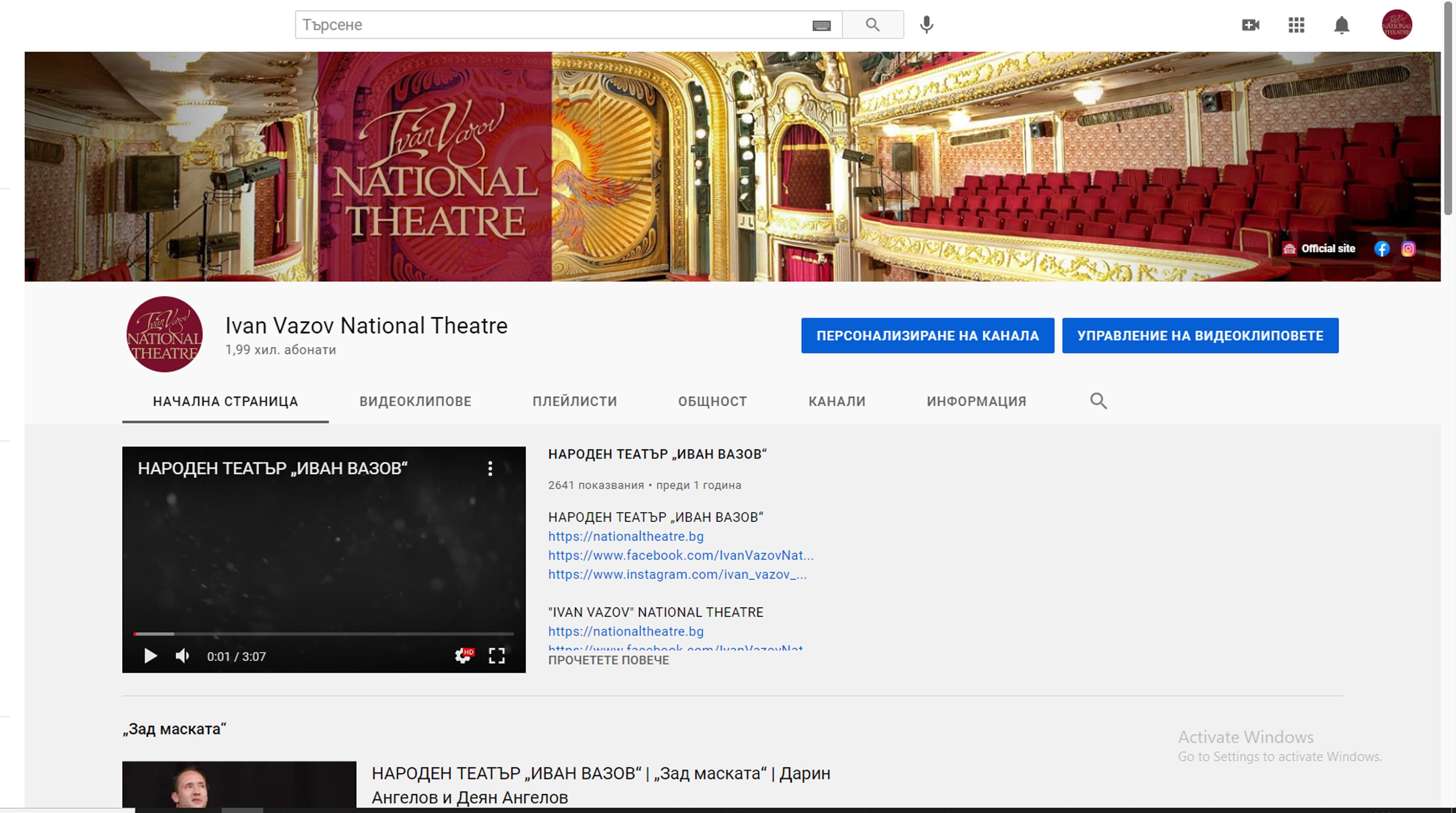
Task: Click the microphone voice search icon
Action: (x=926, y=25)
